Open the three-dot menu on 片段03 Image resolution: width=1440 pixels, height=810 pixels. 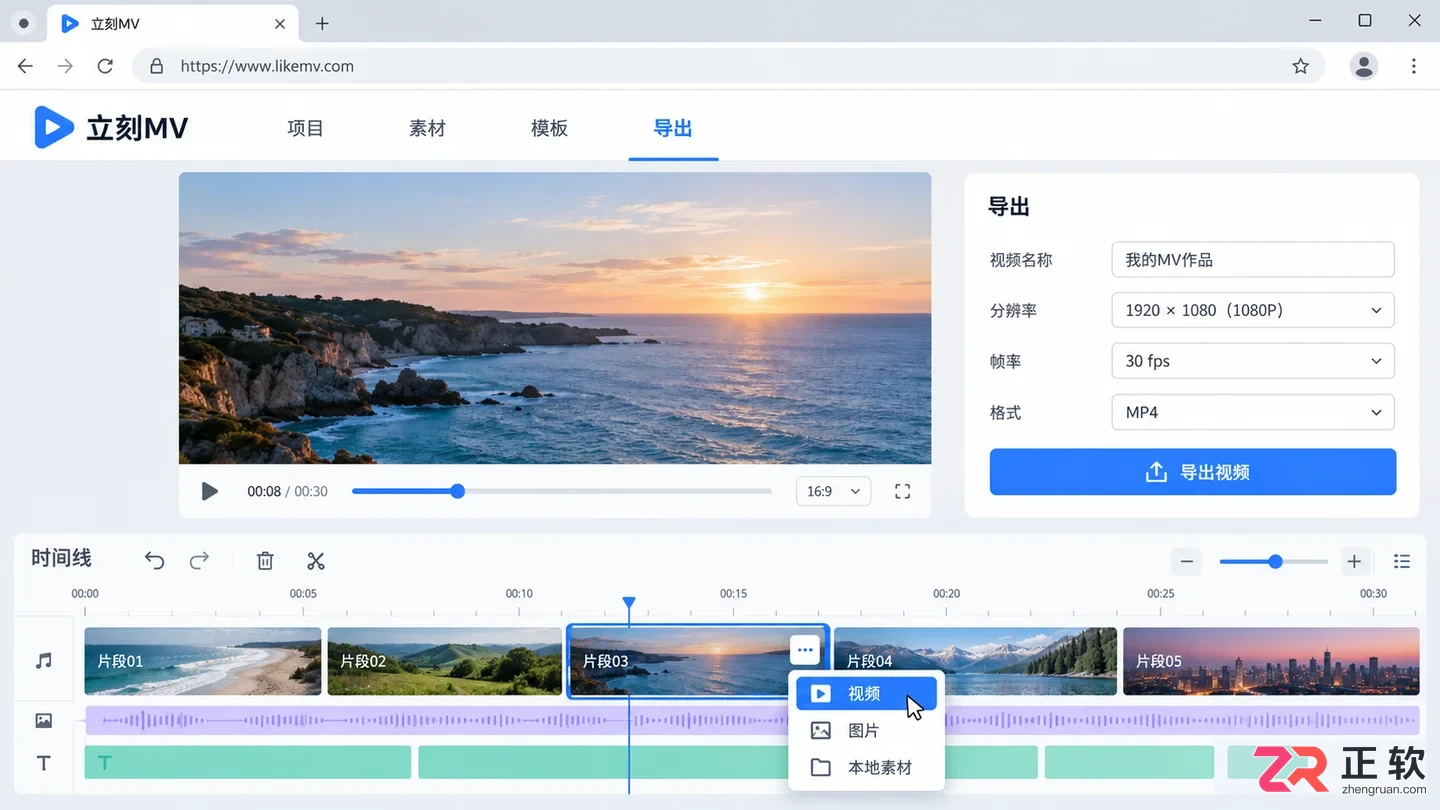coord(805,650)
